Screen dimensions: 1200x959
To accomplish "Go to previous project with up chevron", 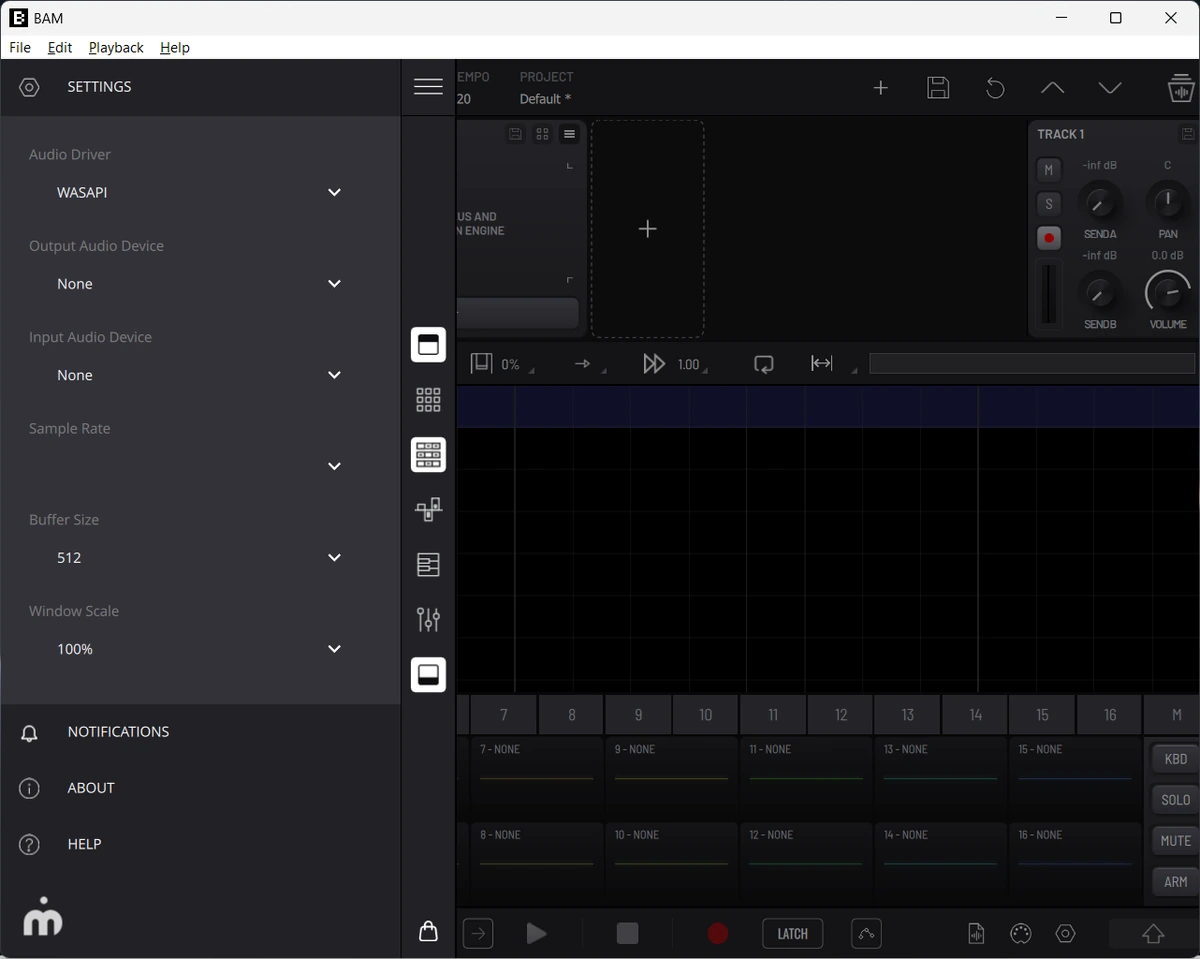I will 1052,88.
